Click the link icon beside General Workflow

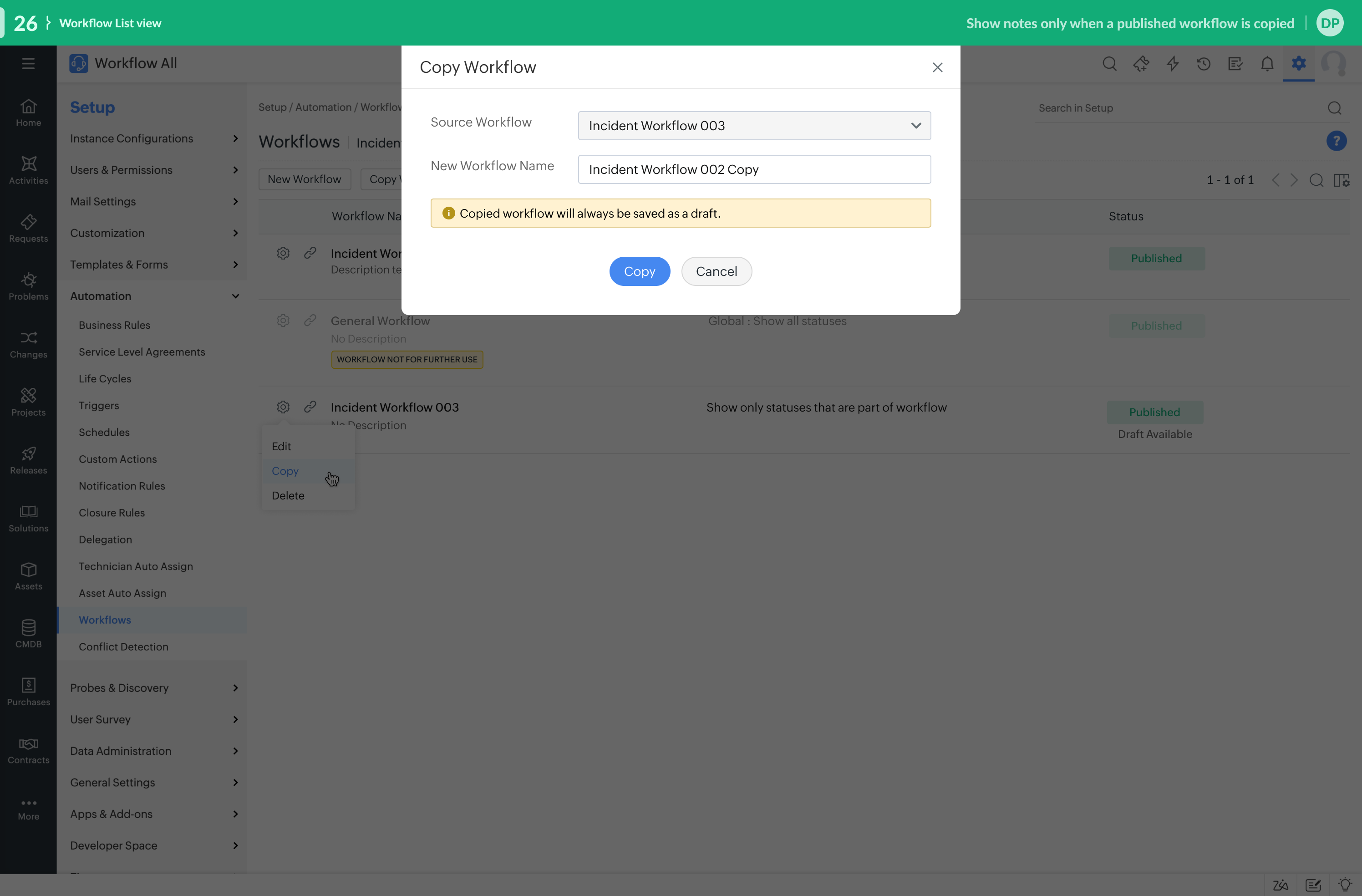(x=310, y=321)
